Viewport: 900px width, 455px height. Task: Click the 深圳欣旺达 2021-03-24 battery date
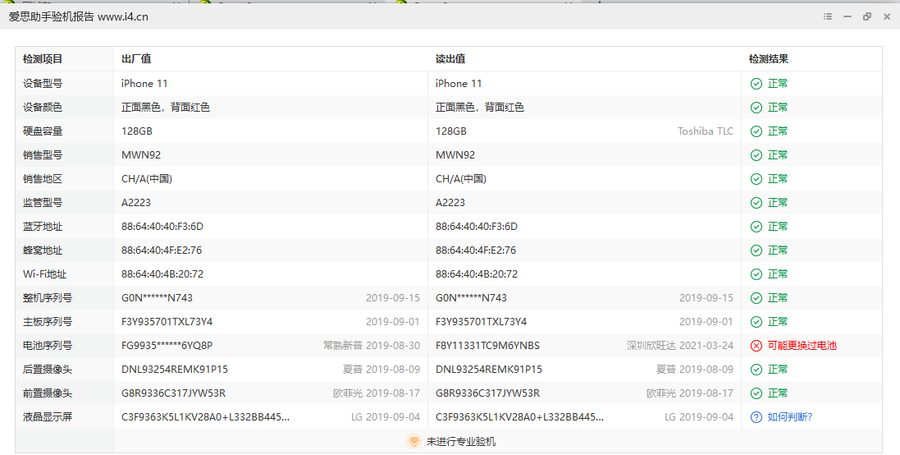pyautogui.click(x=680, y=345)
